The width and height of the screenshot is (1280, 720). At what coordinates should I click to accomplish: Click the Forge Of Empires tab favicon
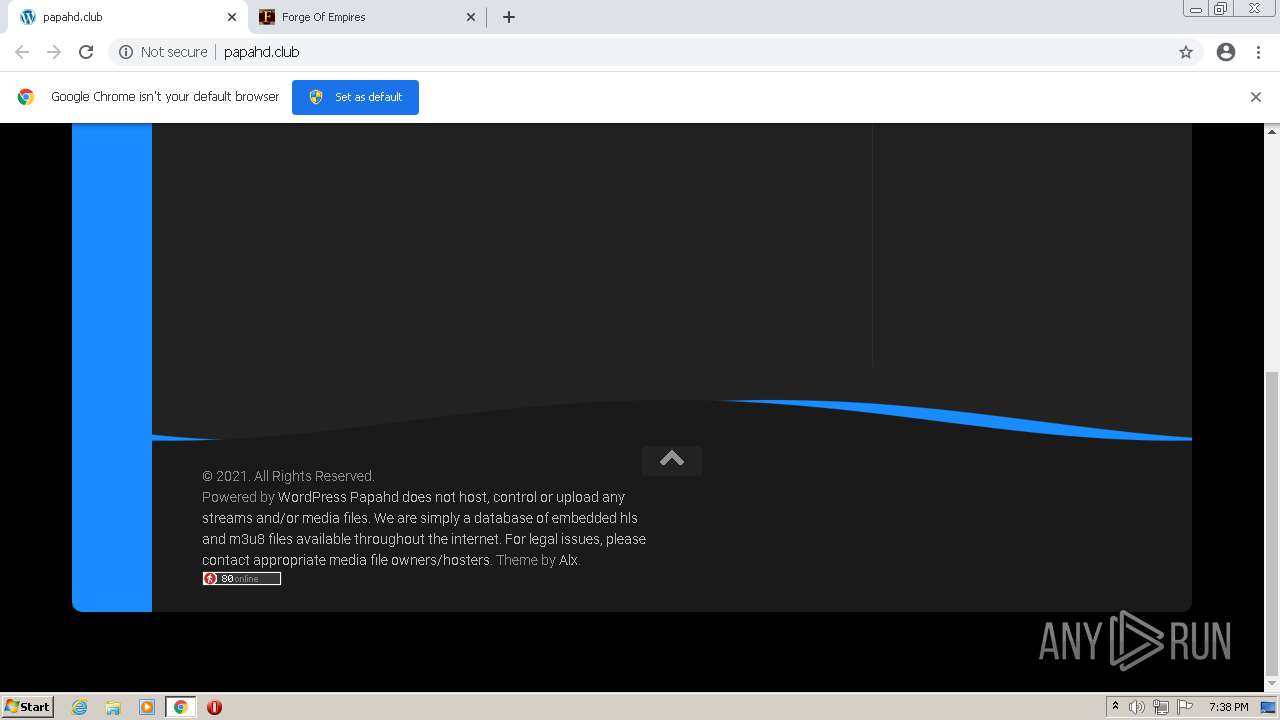coord(267,17)
